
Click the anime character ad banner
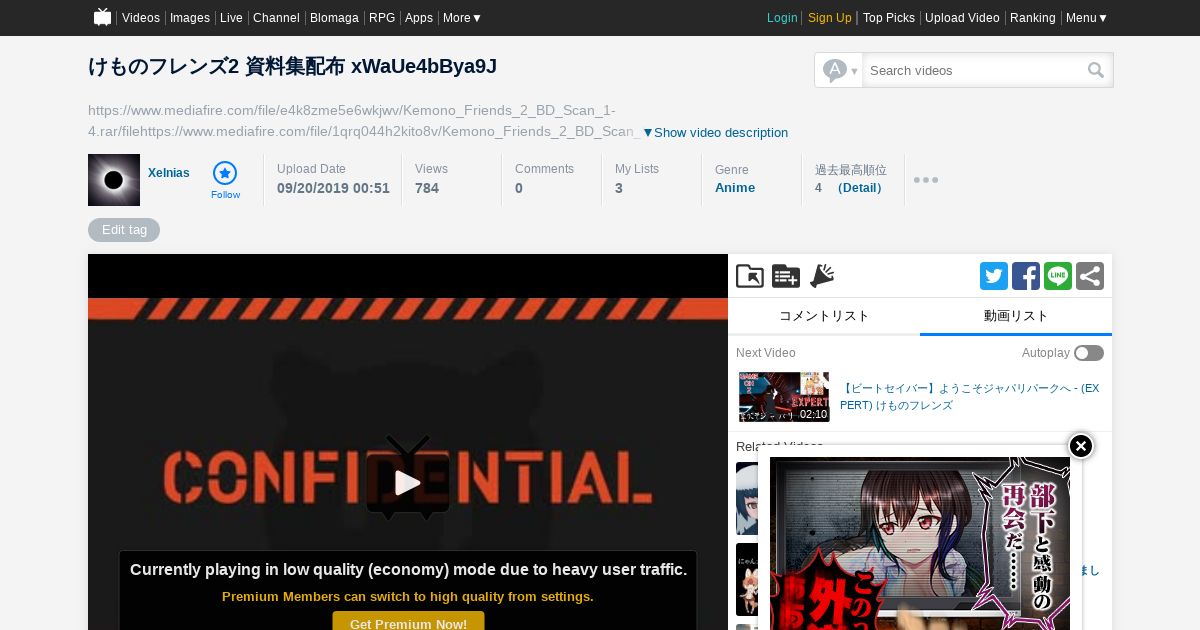920,543
